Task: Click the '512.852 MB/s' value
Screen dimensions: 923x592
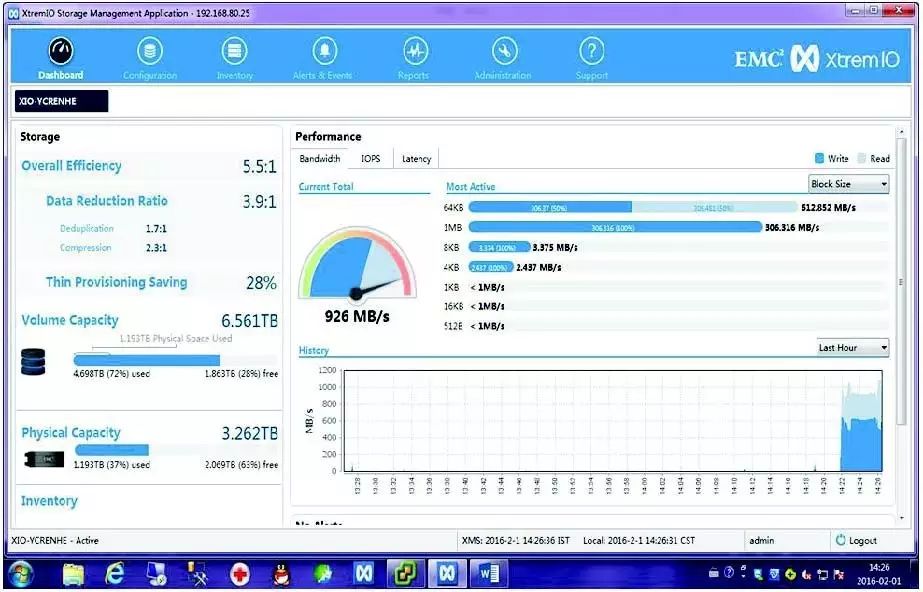Action: [828, 207]
